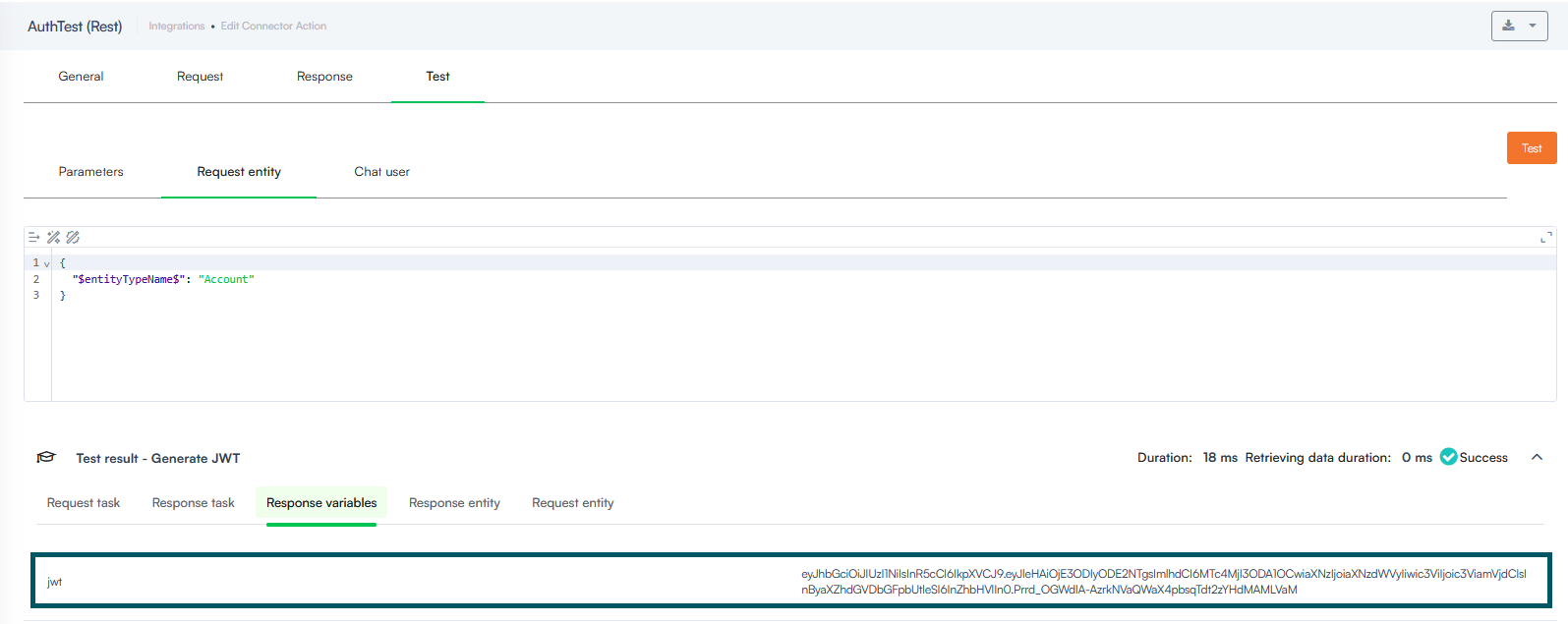Open the Request tab
The height and width of the screenshot is (624, 1568).
pyautogui.click(x=200, y=76)
